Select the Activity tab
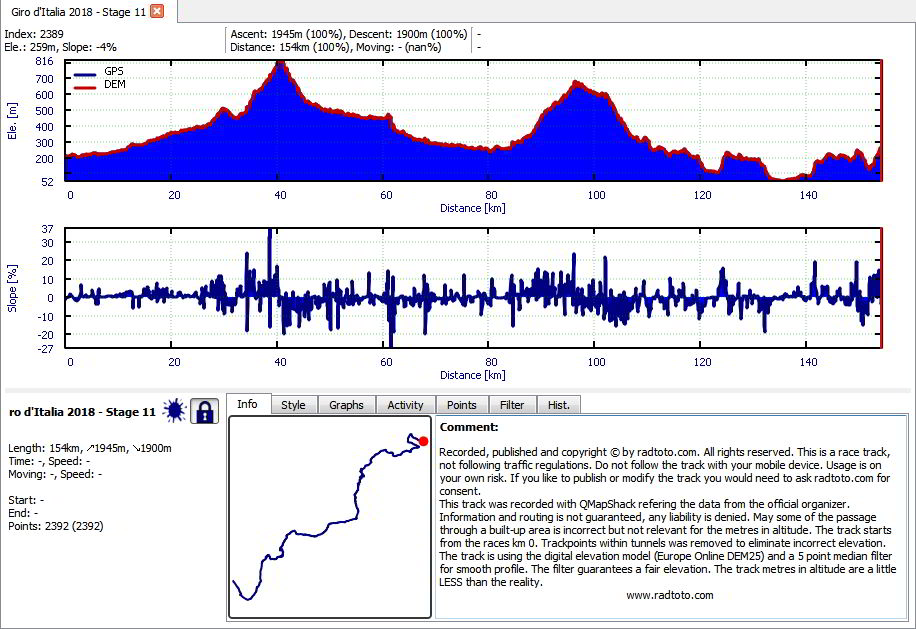Viewport: 916px width, 629px height. [405, 405]
